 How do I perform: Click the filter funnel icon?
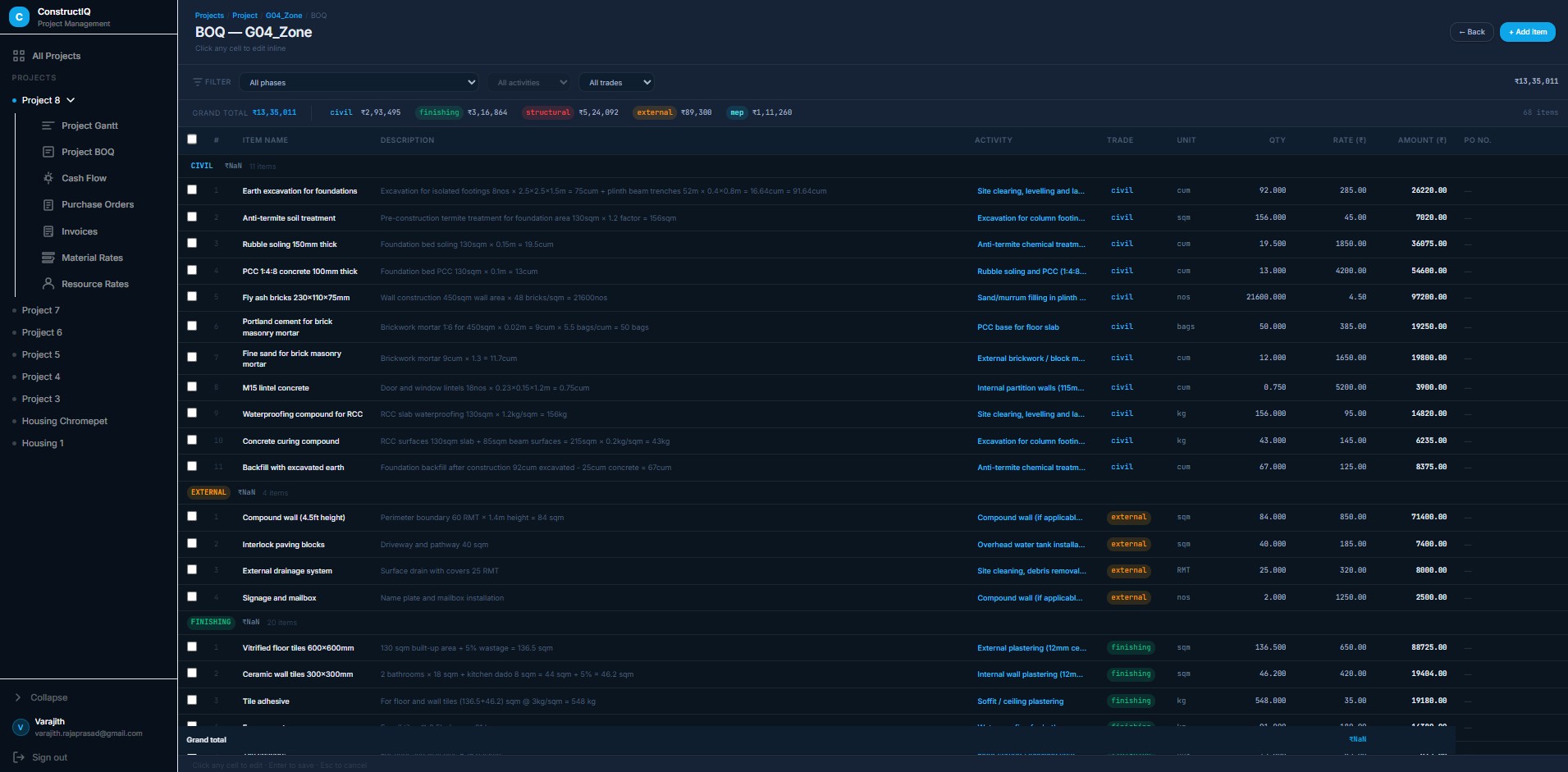[198, 82]
